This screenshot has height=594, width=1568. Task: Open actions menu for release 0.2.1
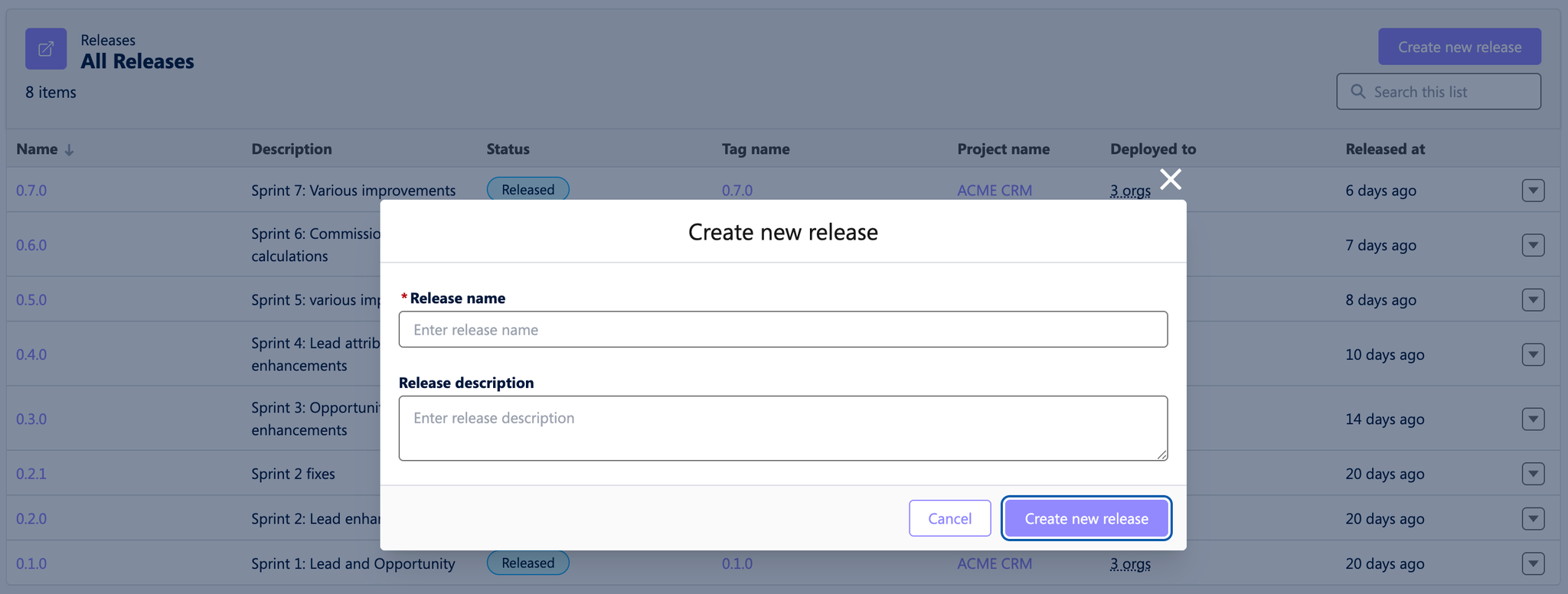pyautogui.click(x=1533, y=474)
